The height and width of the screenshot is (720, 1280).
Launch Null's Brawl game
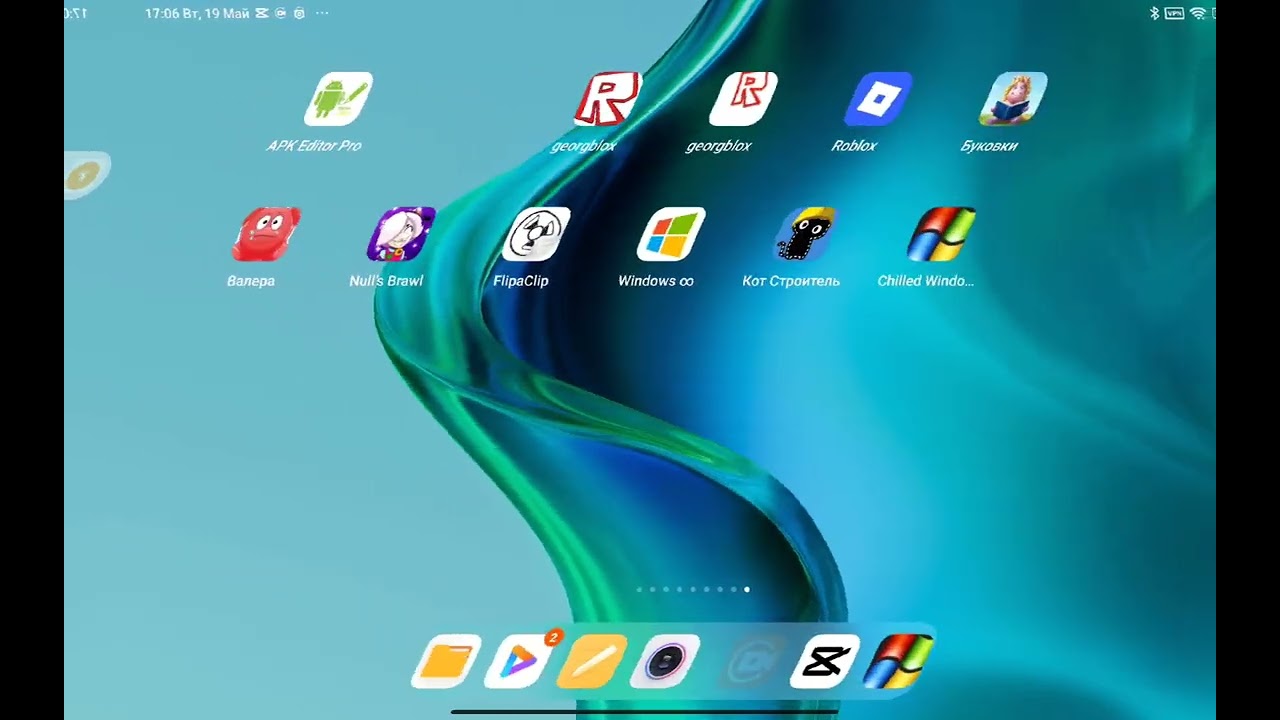click(x=401, y=234)
